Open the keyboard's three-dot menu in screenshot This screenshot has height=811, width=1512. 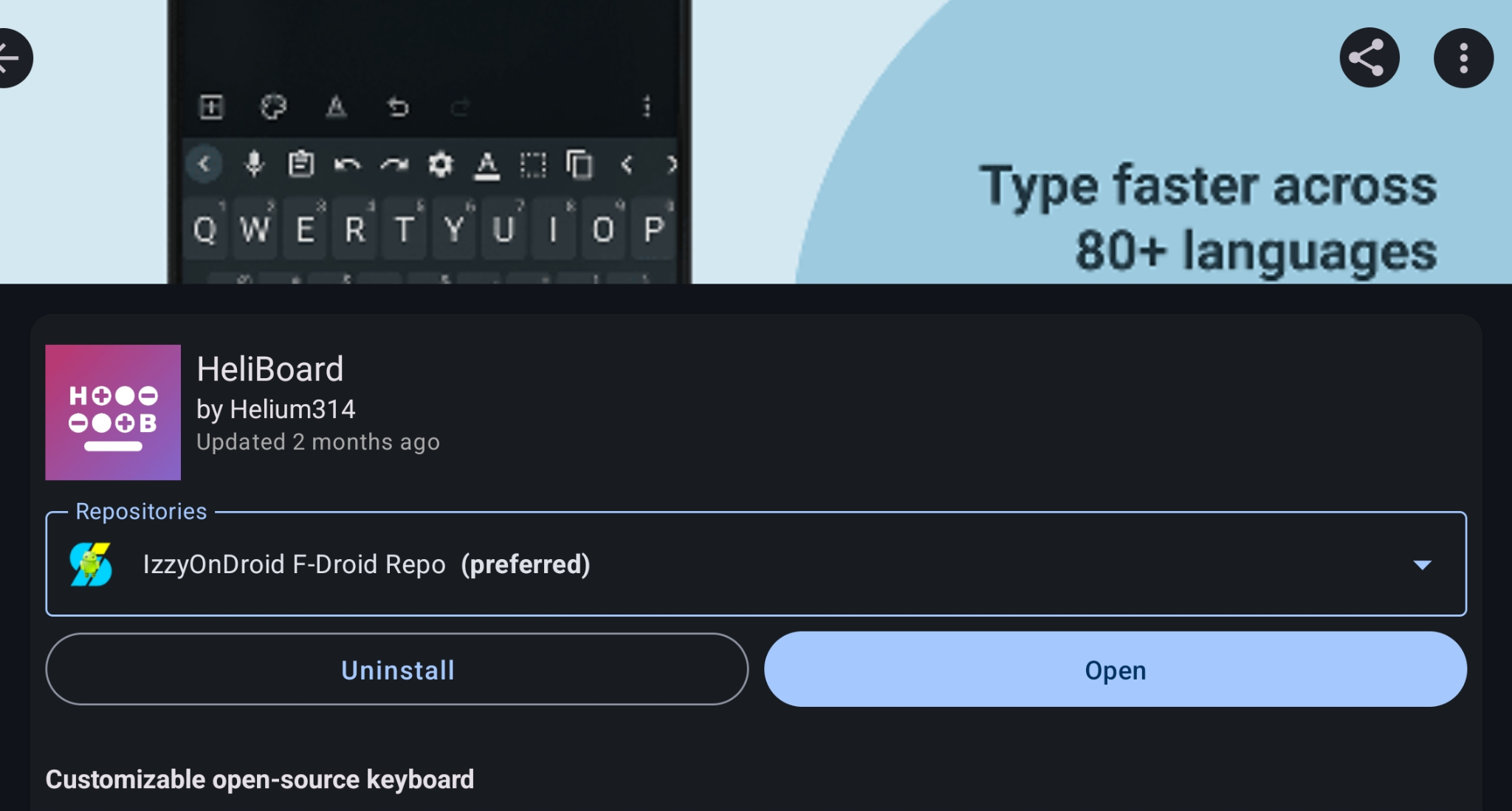click(x=647, y=107)
